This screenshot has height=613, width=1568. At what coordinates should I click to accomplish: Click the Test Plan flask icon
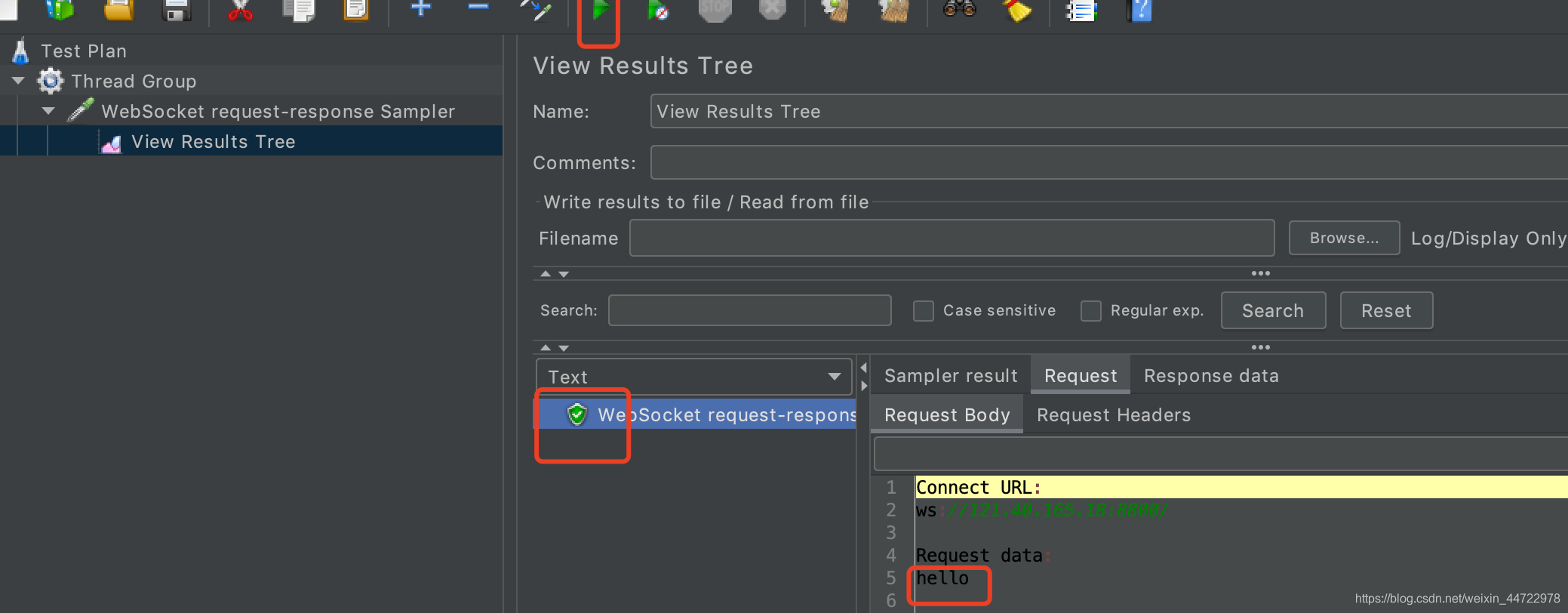click(x=20, y=51)
